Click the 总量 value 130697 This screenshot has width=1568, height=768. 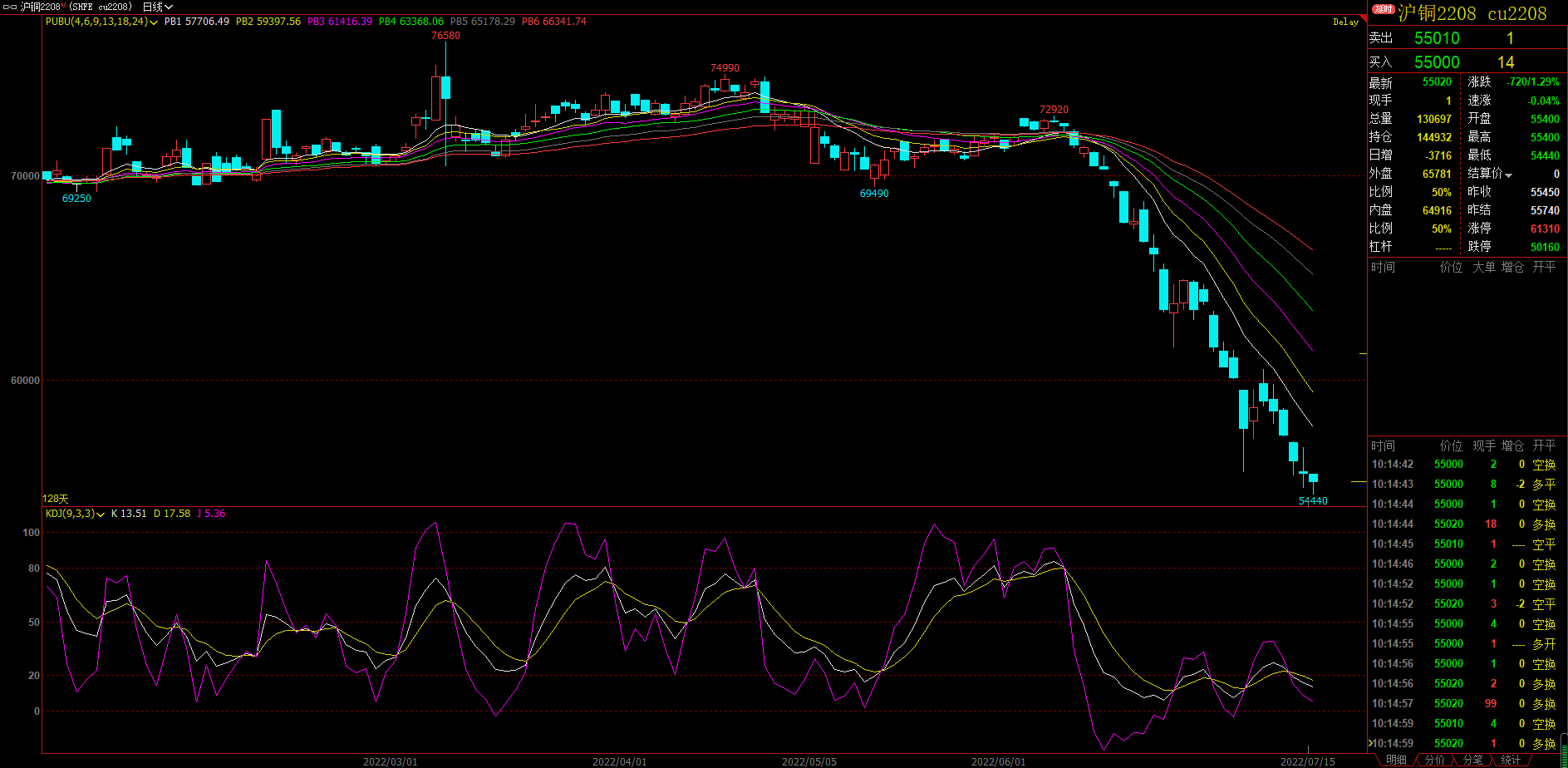coord(1433,120)
